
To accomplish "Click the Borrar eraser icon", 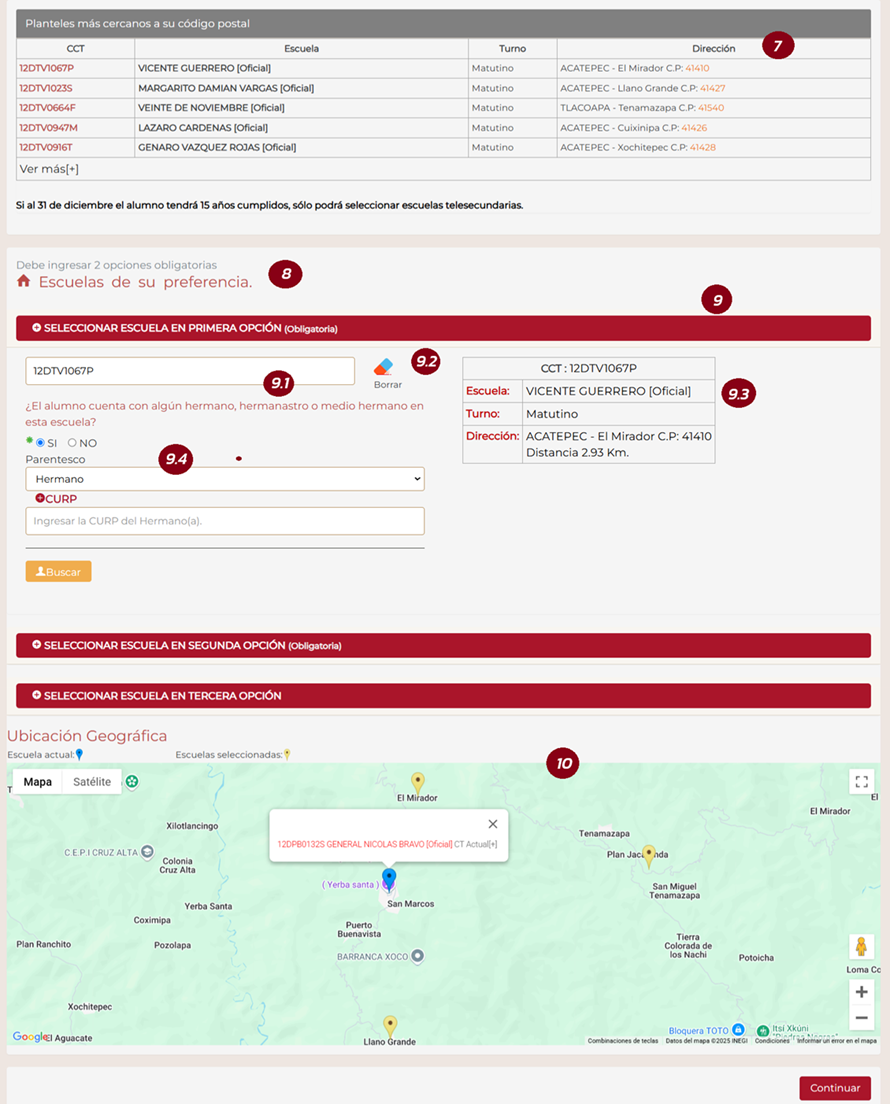I will pos(384,367).
